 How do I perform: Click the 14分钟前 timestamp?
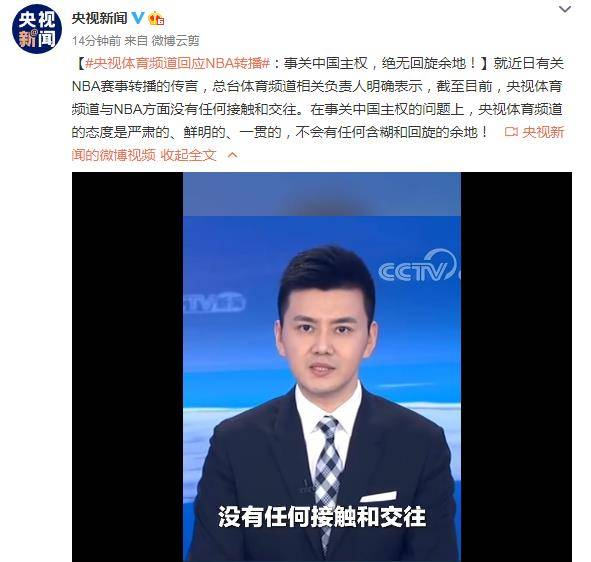[x=96, y=41]
